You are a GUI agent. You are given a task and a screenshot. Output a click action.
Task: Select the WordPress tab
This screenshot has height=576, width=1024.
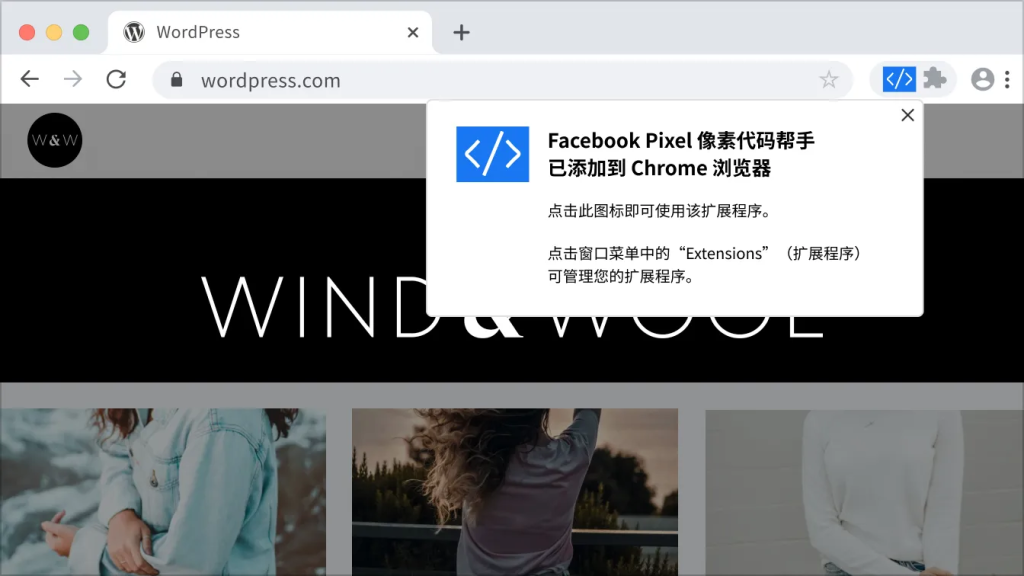click(x=270, y=33)
